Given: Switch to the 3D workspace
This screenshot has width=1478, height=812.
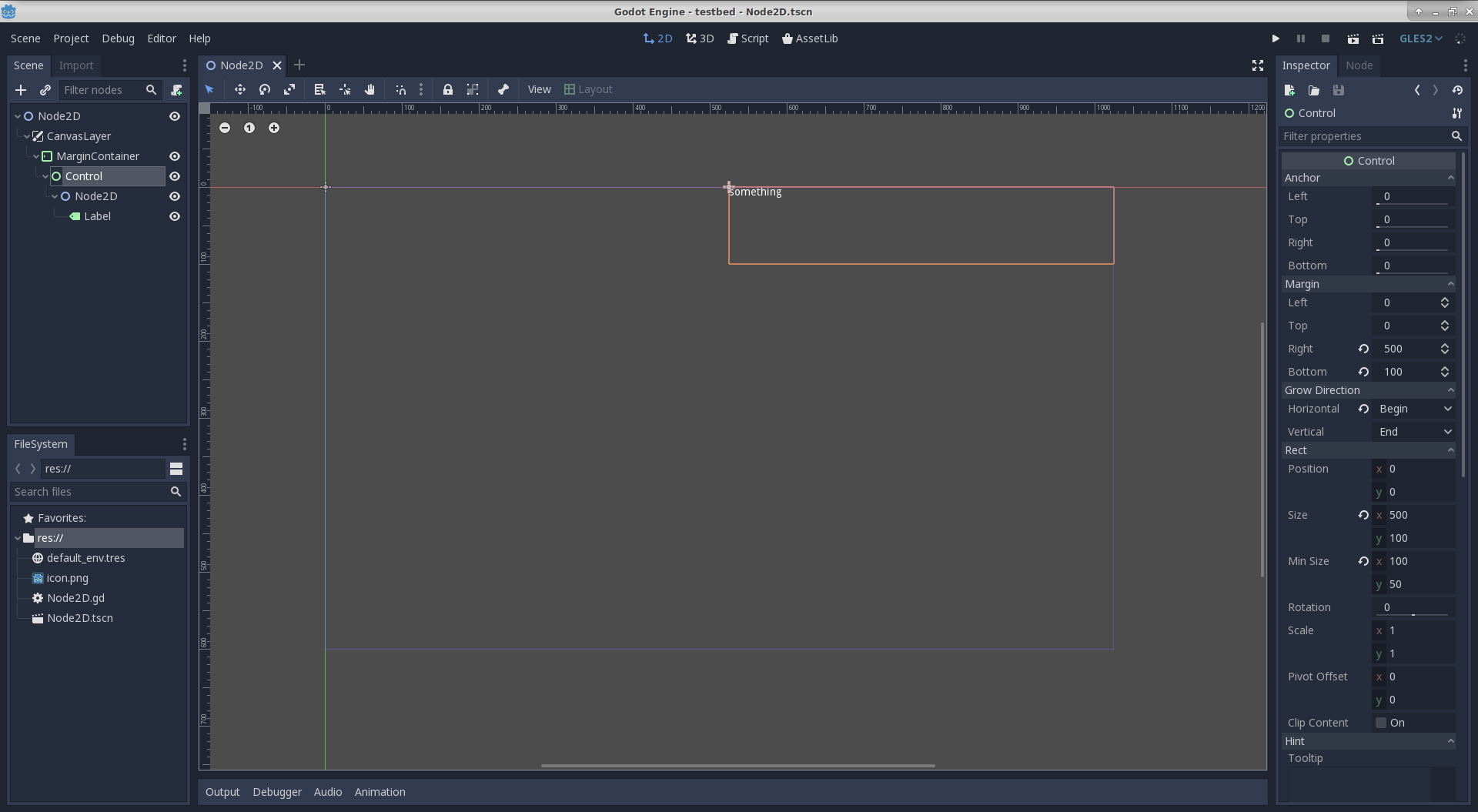Looking at the screenshot, I should pyautogui.click(x=699, y=38).
